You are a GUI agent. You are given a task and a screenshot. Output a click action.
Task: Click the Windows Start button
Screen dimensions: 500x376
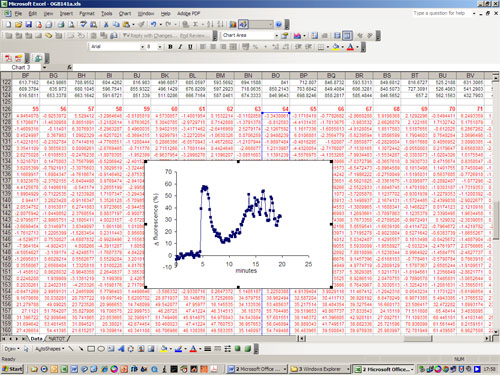[x=12, y=369]
